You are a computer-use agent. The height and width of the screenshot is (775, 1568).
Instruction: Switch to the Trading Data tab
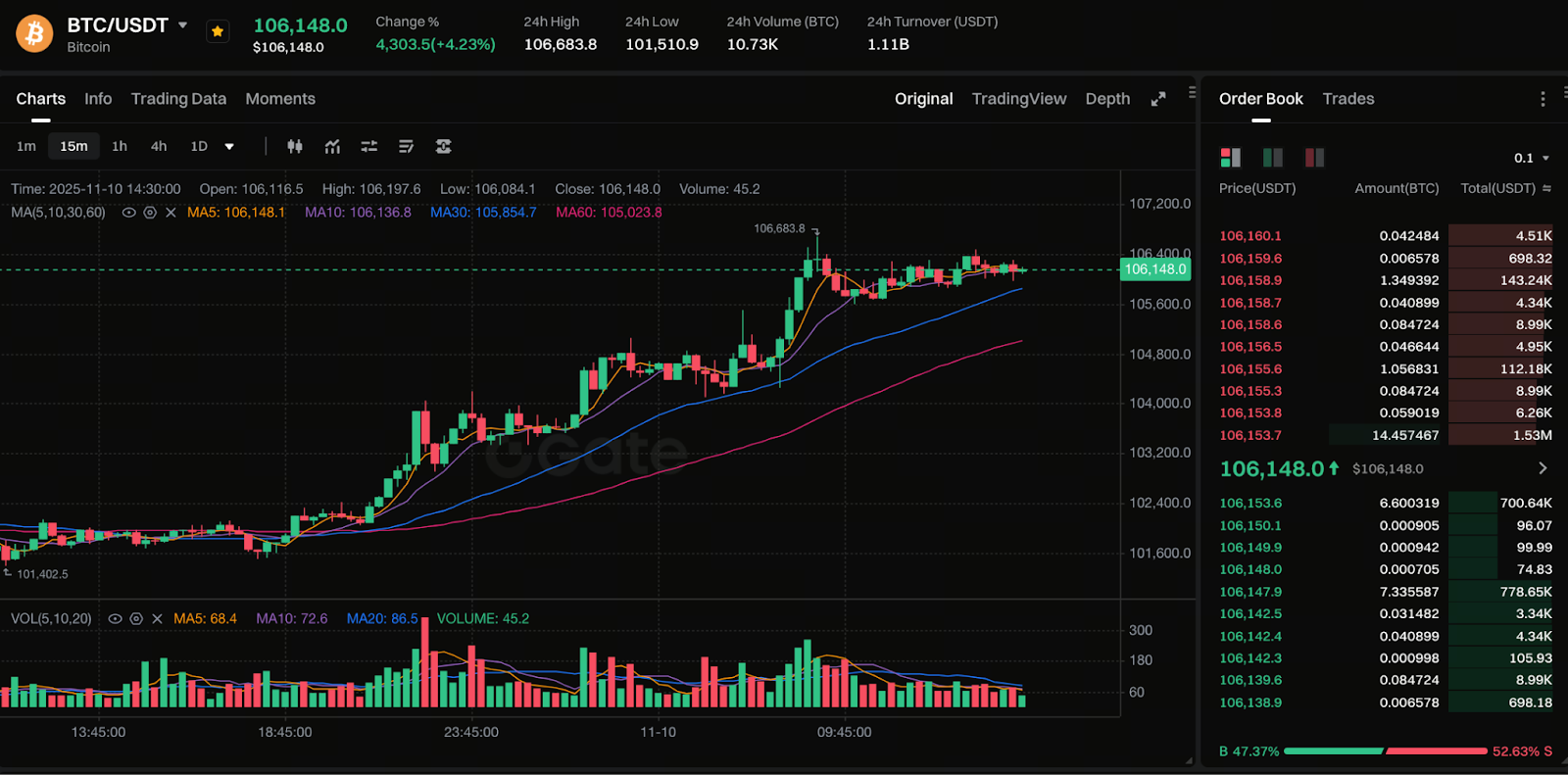tap(178, 99)
